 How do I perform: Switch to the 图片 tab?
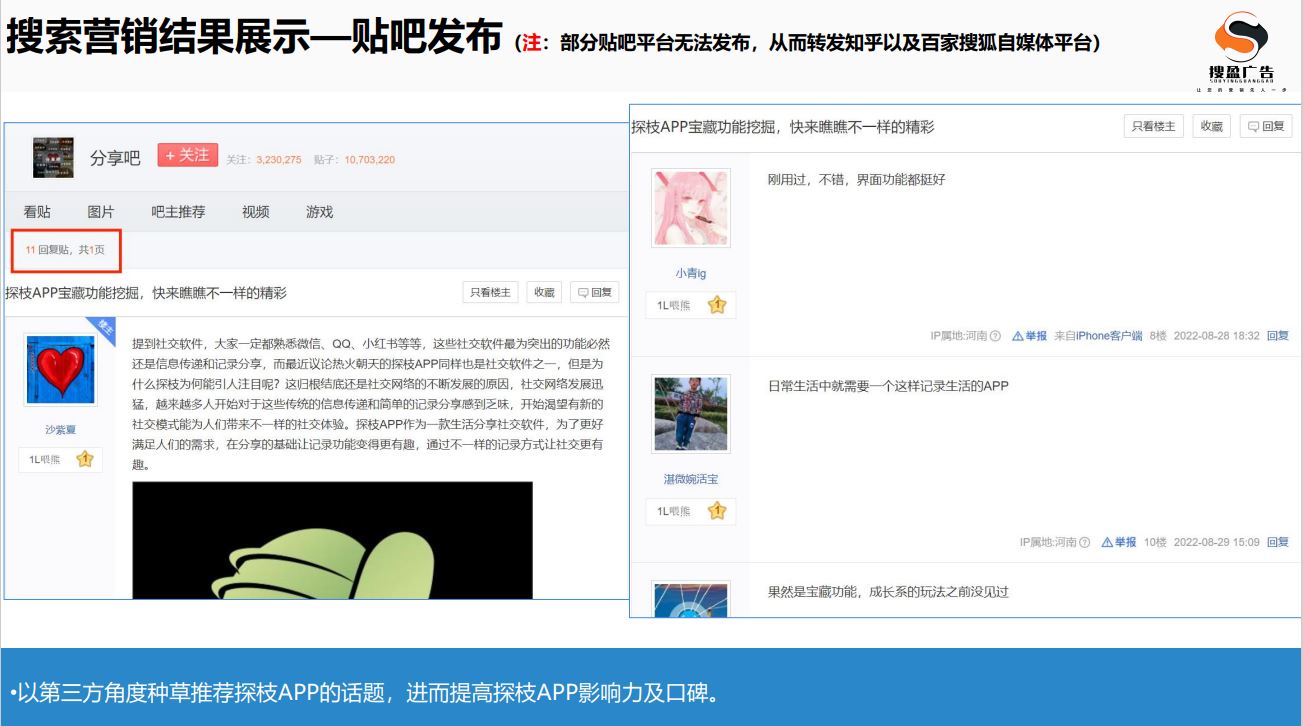coord(101,212)
